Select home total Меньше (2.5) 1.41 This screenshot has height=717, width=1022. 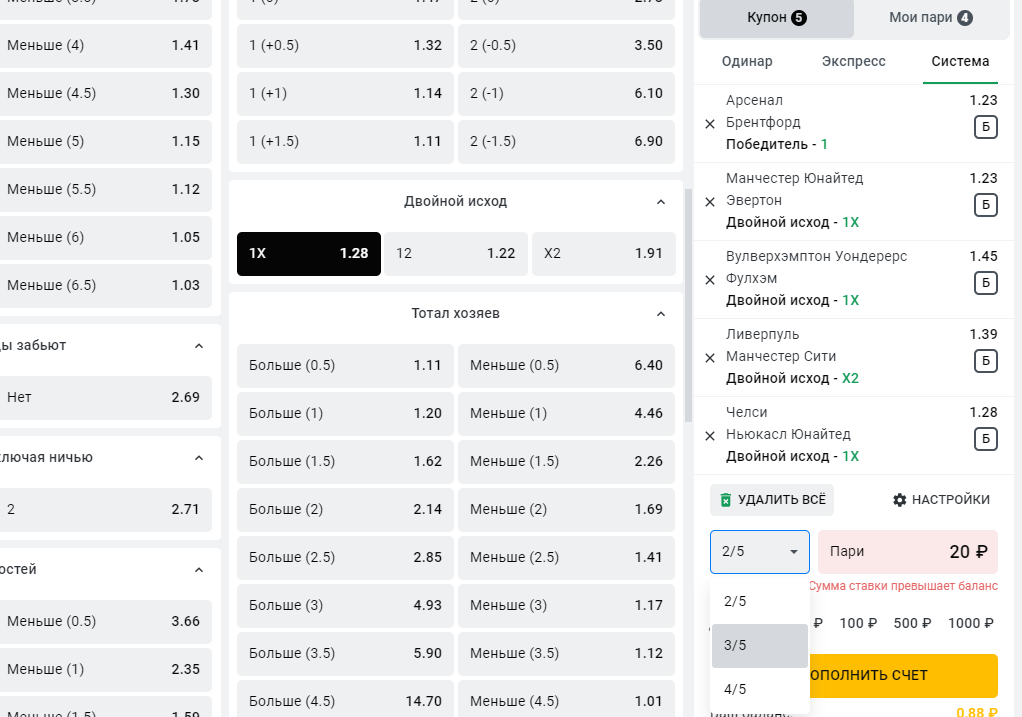click(x=566, y=558)
